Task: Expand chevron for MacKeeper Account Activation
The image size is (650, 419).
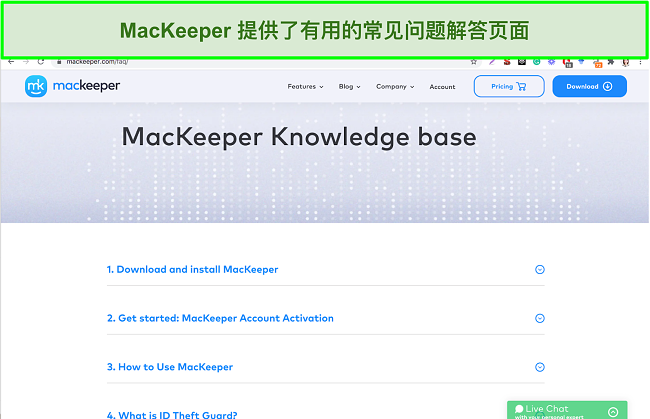Action: pyautogui.click(x=539, y=318)
